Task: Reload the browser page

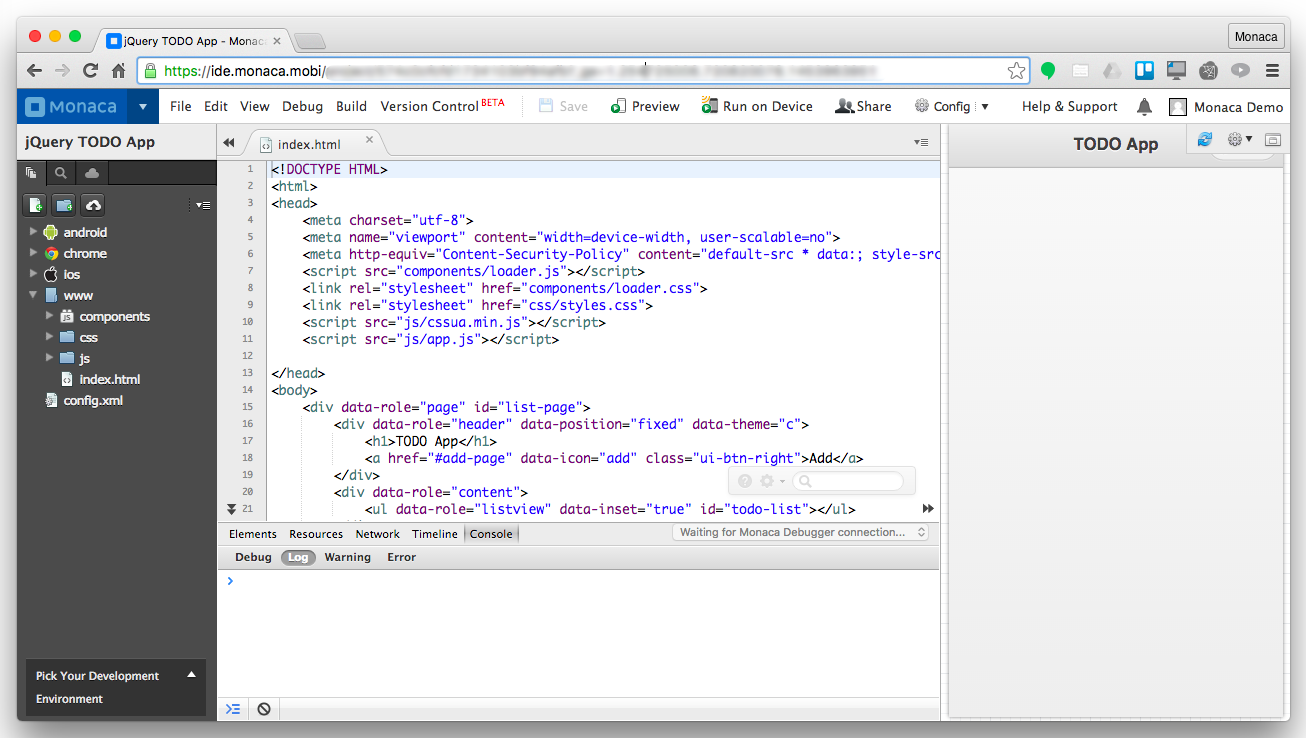Action: click(x=90, y=71)
